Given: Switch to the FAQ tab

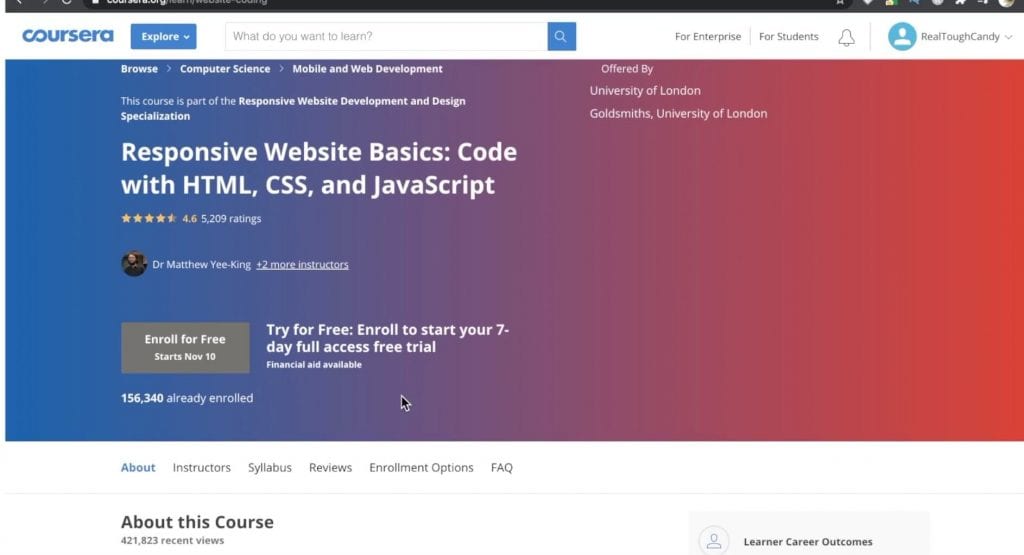Looking at the screenshot, I should pyautogui.click(x=502, y=468).
